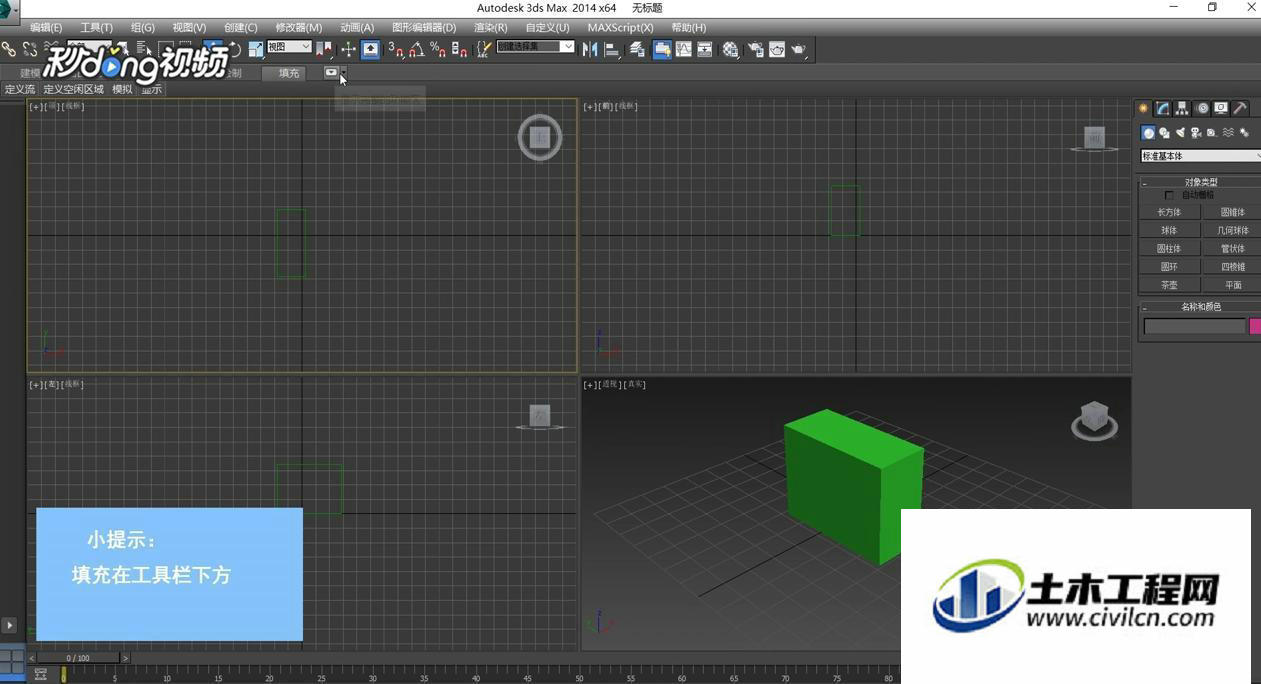Click the 圆锥体 button
1261x684 pixels.
click(1231, 212)
